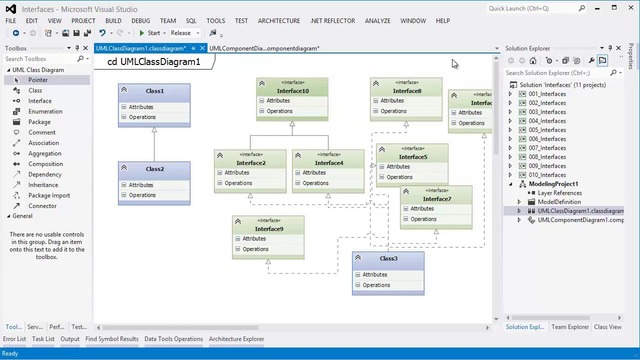Click the wrench Properties icon in Solution Explorer
This screenshot has height=360, width=640.
point(591,61)
